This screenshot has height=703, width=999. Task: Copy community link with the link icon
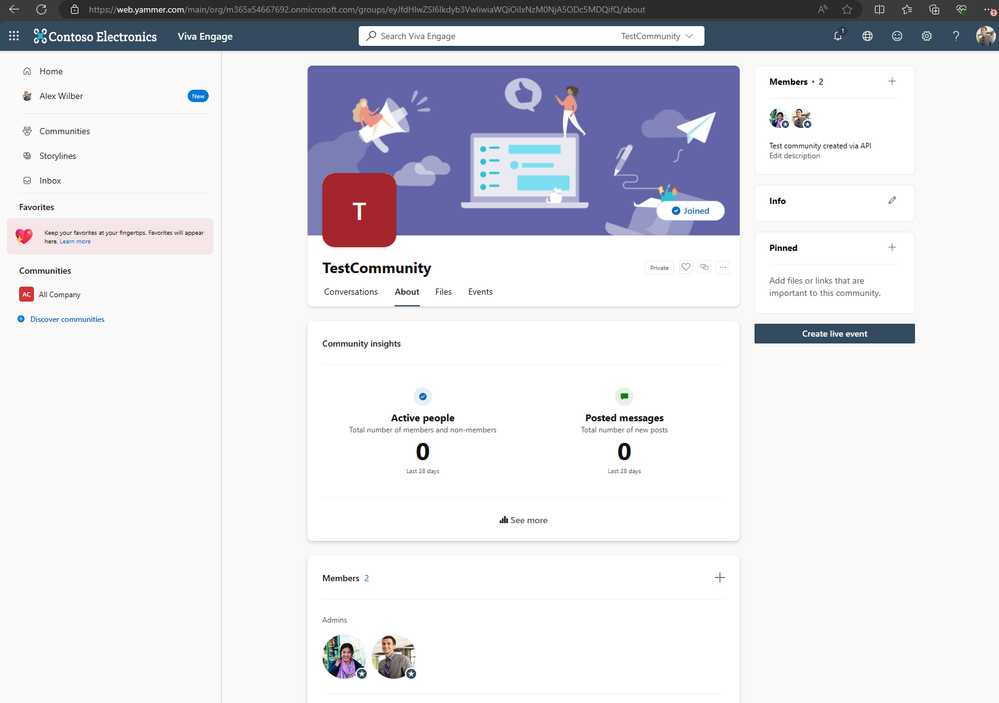(x=704, y=267)
